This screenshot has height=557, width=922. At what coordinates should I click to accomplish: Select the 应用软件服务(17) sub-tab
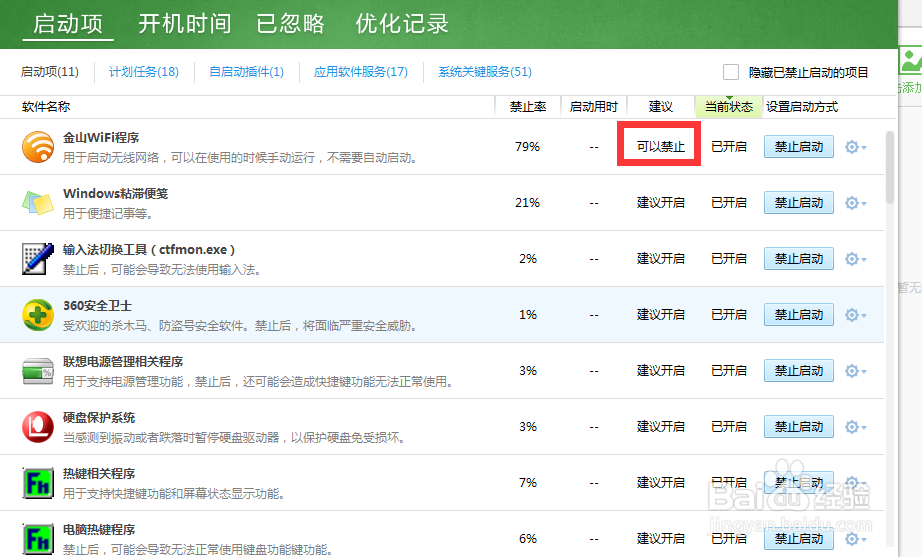[x=360, y=72]
